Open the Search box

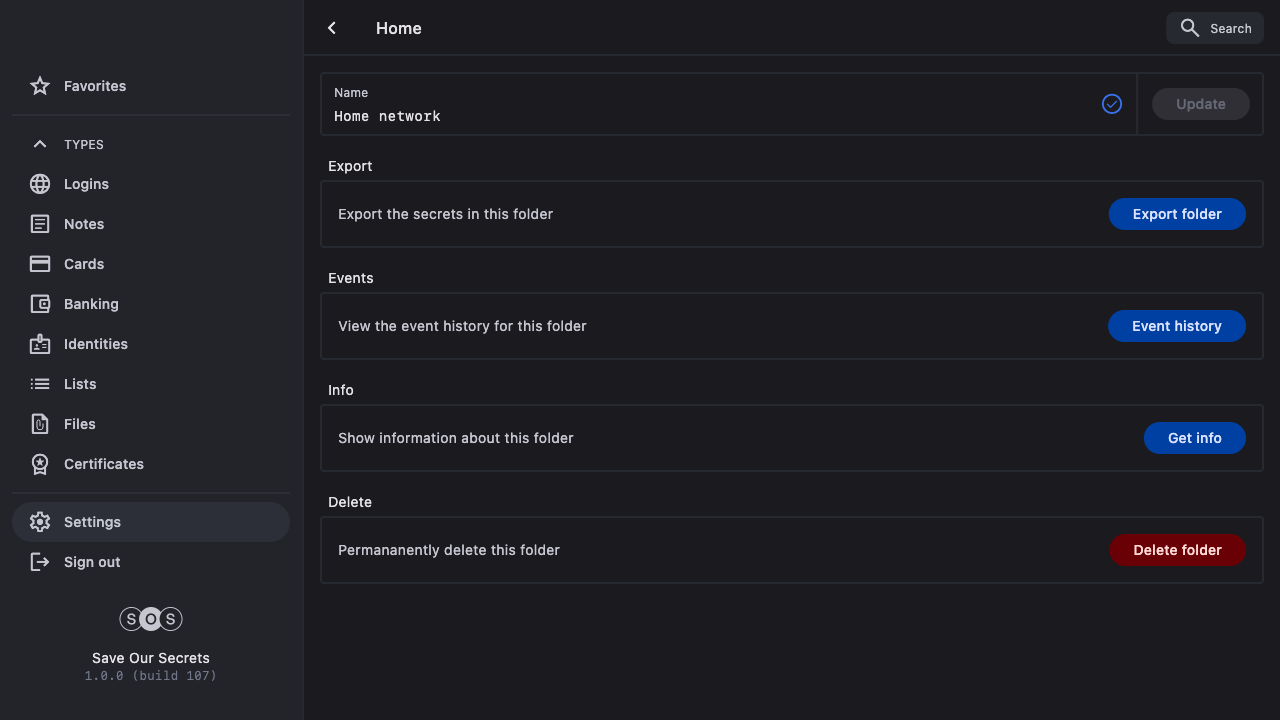point(1215,28)
